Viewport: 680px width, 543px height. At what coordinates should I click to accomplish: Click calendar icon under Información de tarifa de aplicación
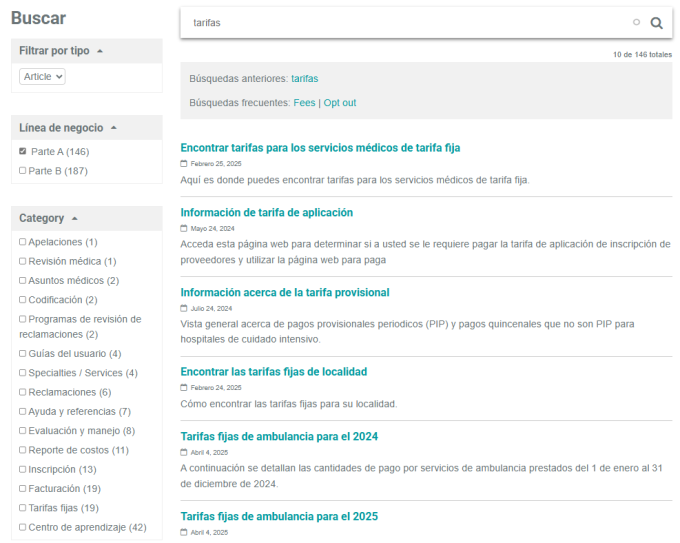[184, 228]
